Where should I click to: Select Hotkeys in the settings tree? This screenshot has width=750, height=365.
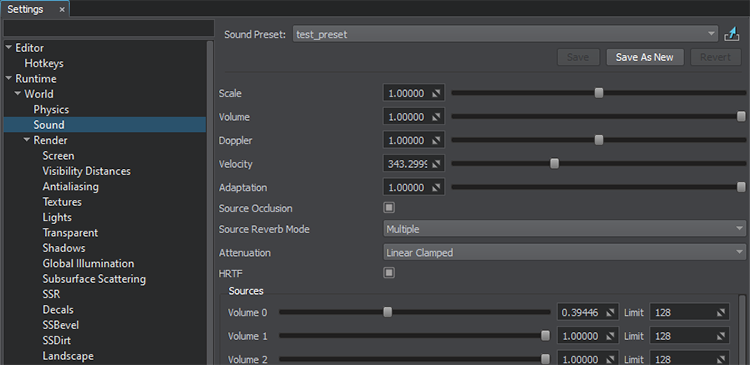(44, 63)
